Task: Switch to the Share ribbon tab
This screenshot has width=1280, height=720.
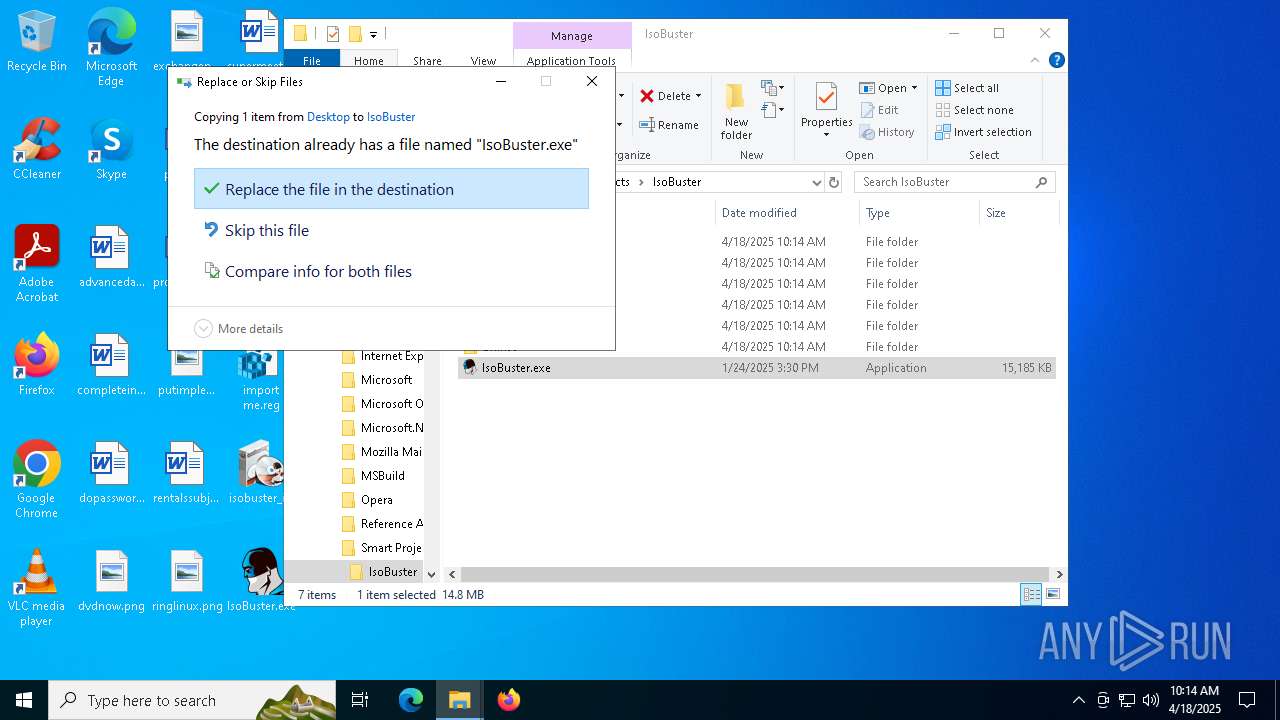Action: [427, 60]
